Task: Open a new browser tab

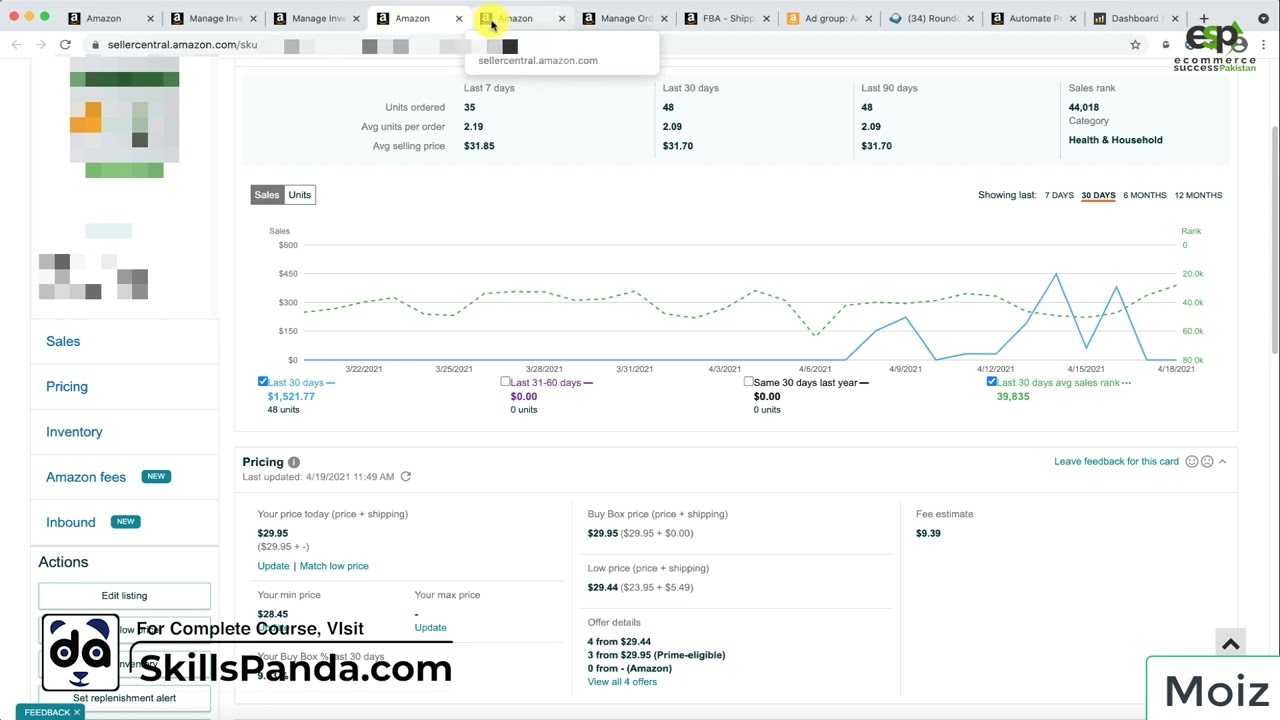Action: click(1204, 18)
